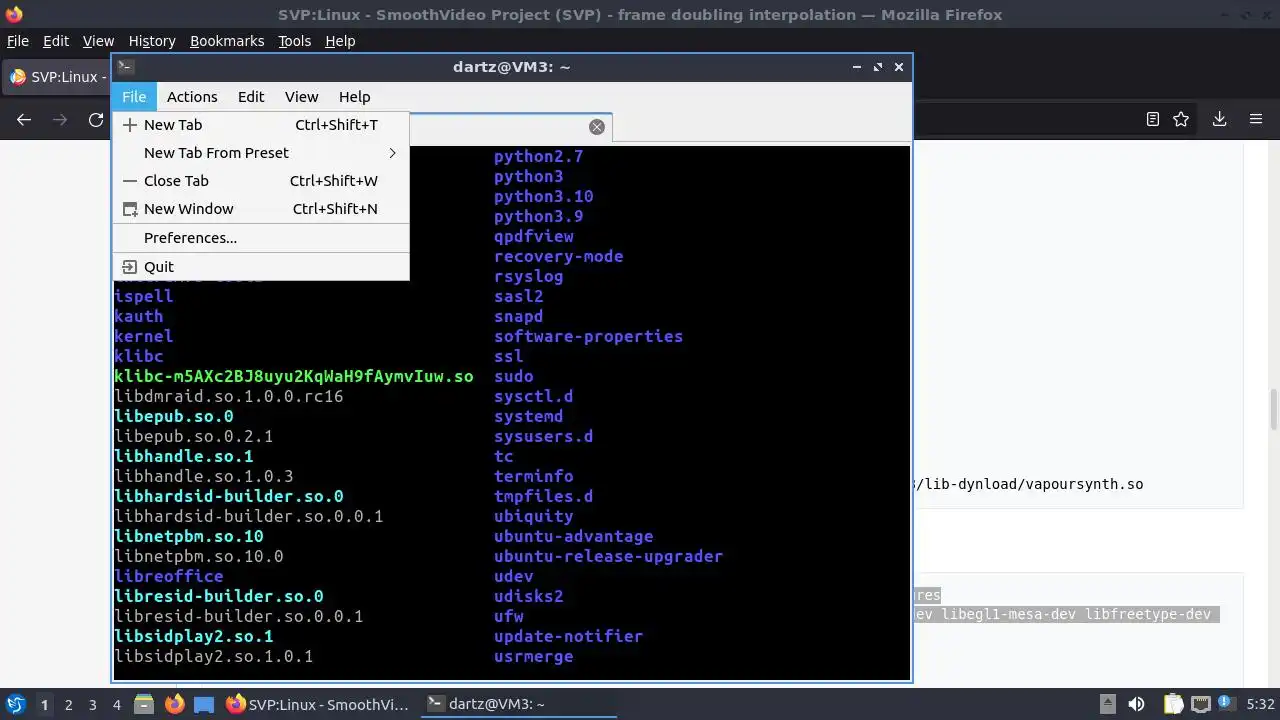This screenshot has width=1280, height=720.
Task: Open the terminal Edit menu
Action: (251, 97)
